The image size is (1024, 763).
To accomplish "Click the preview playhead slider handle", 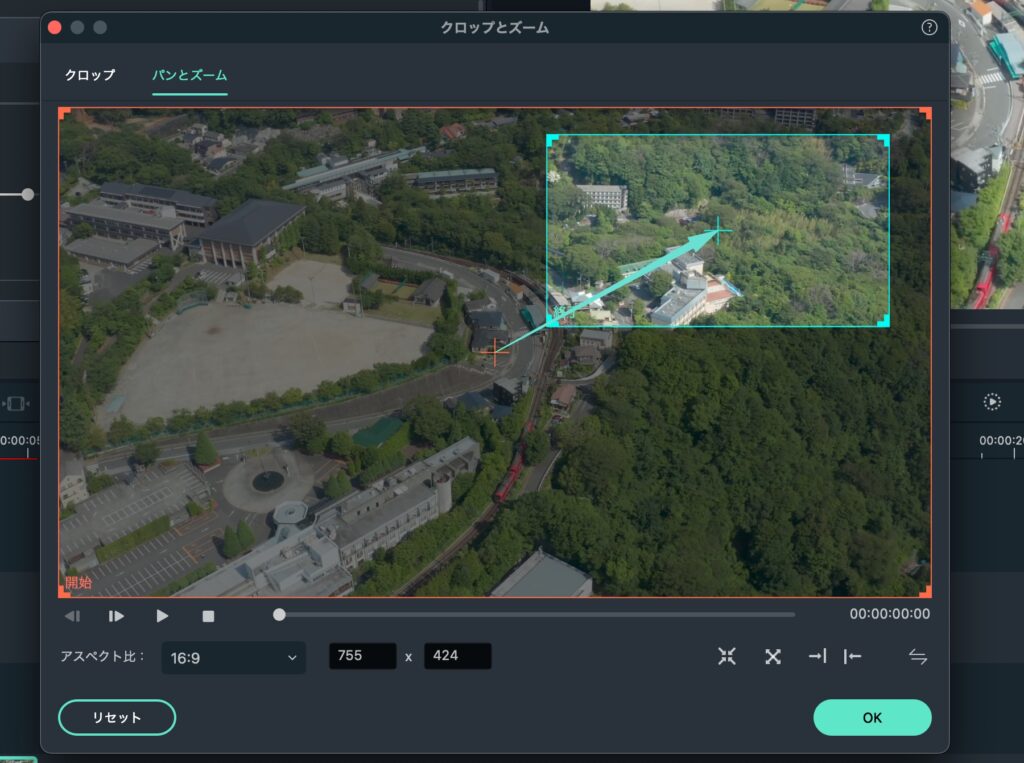I will pyautogui.click(x=279, y=614).
